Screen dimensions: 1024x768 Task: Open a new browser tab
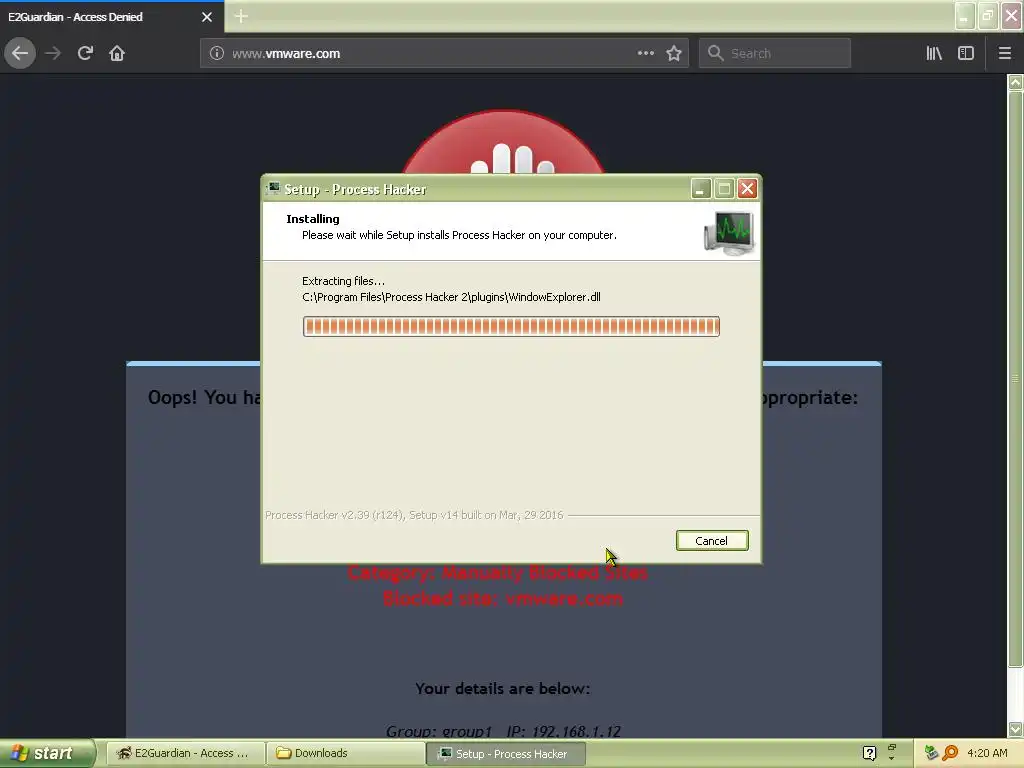click(241, 16)
